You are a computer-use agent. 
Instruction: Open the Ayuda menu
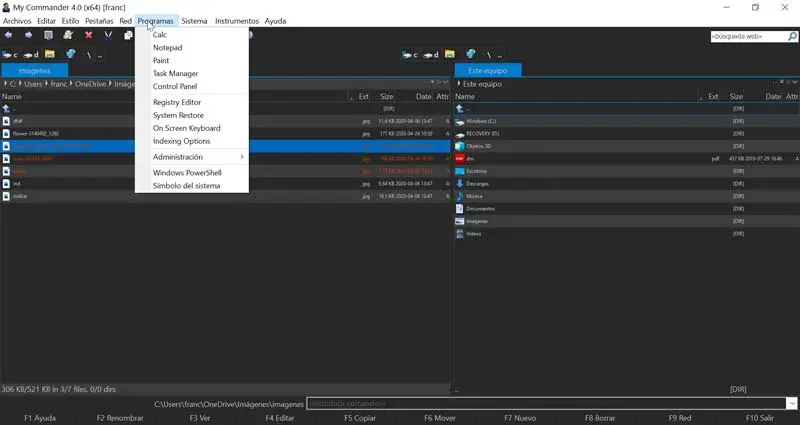click(x=275, y=21)
